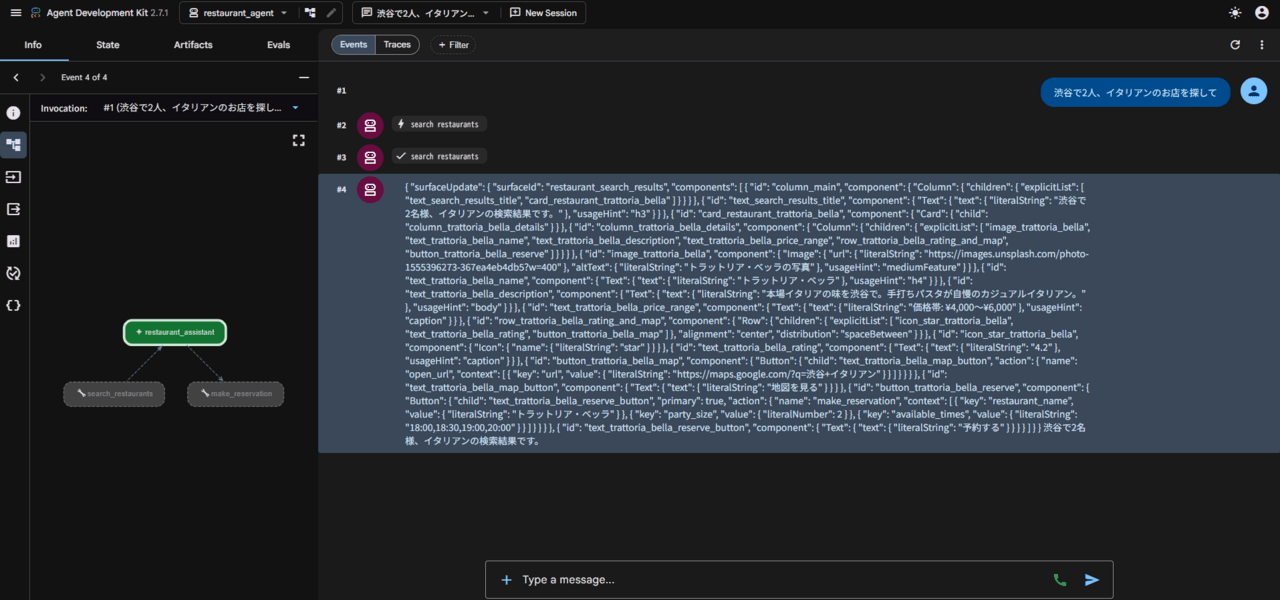Open the Artifacts tab

[x=193, y=45]
